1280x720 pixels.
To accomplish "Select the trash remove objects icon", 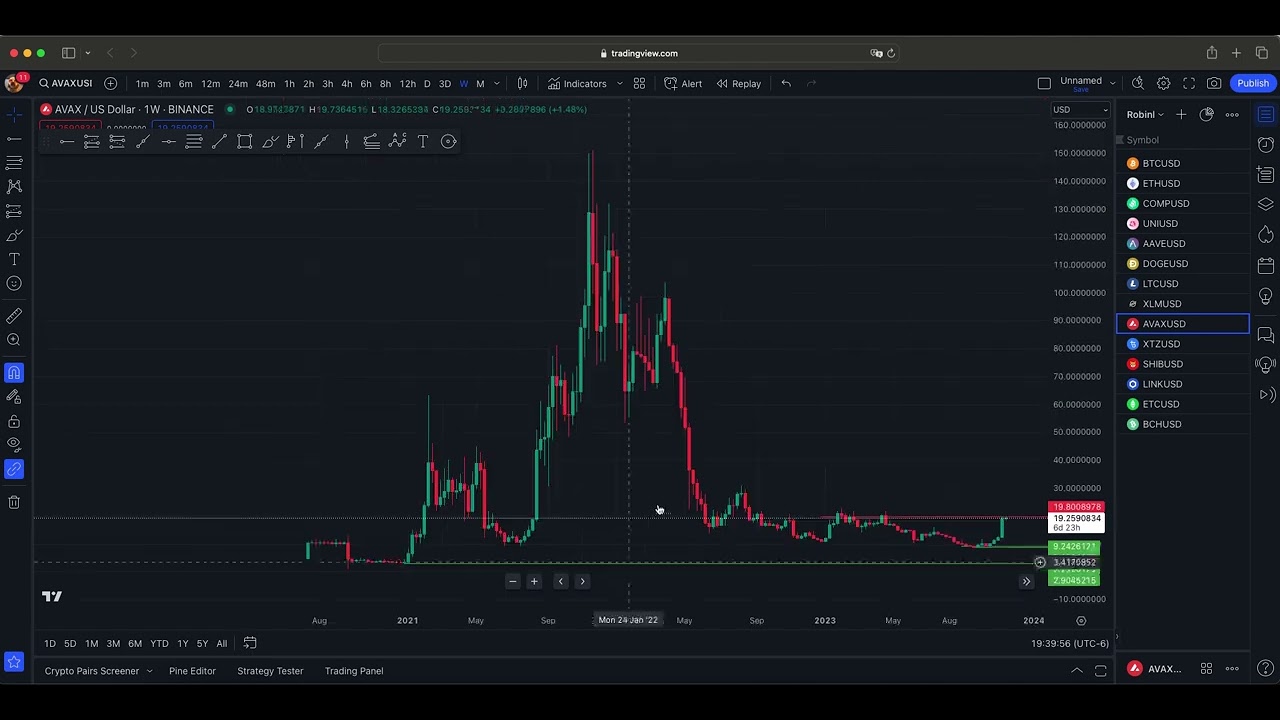I will (14, 502).
